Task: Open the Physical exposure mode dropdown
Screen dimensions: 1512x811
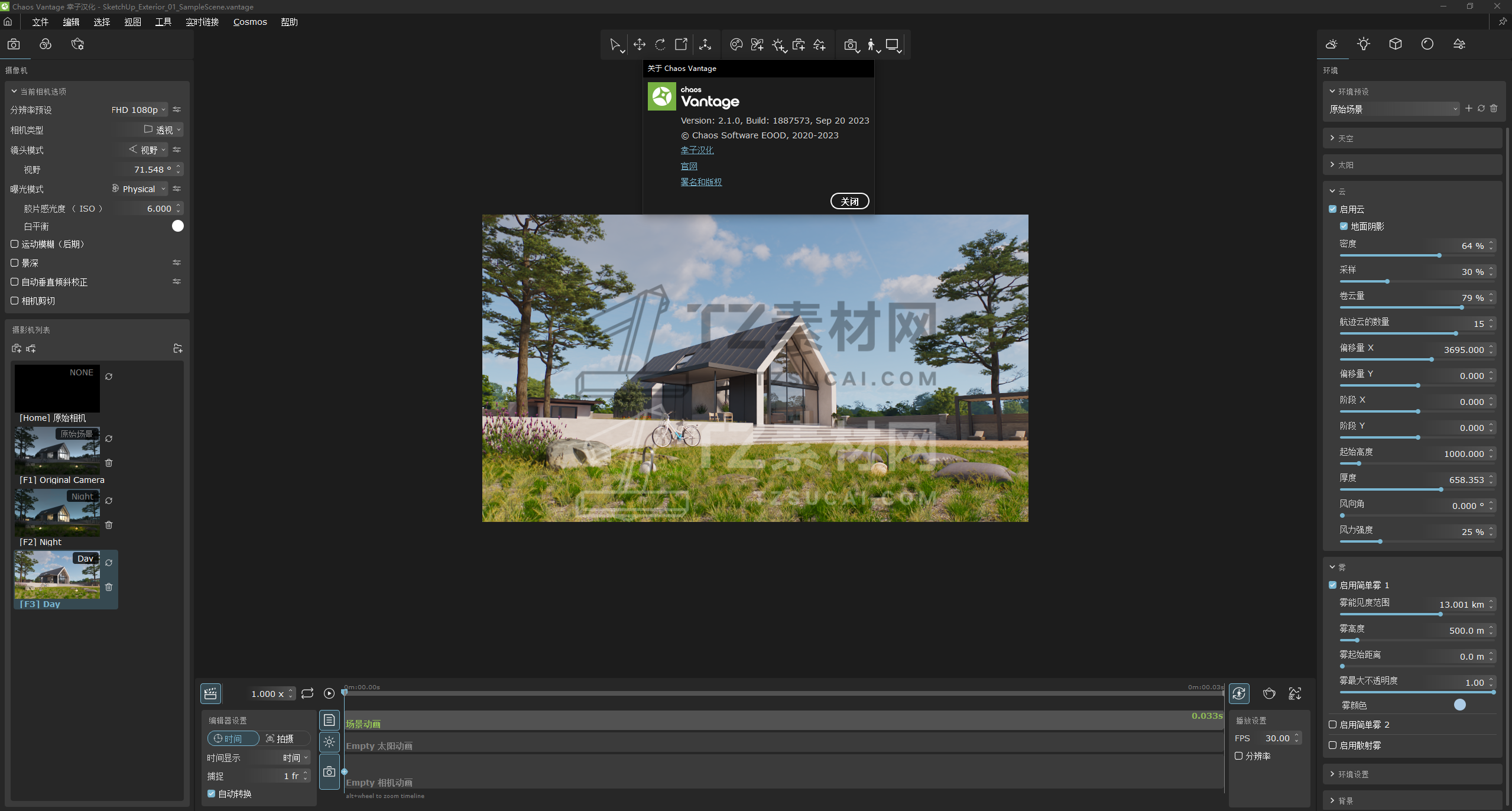Action: pos(139,189)
